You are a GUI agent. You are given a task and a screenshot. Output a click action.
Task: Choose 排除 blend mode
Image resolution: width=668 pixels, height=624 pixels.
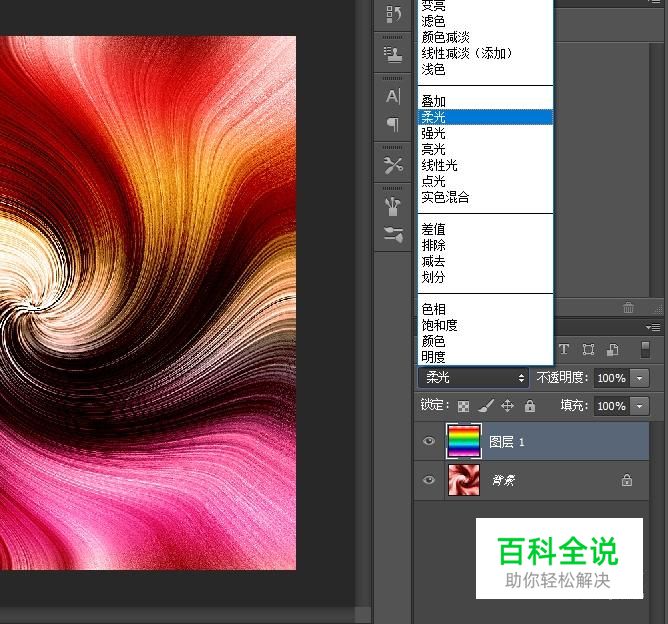click(485, 245)
